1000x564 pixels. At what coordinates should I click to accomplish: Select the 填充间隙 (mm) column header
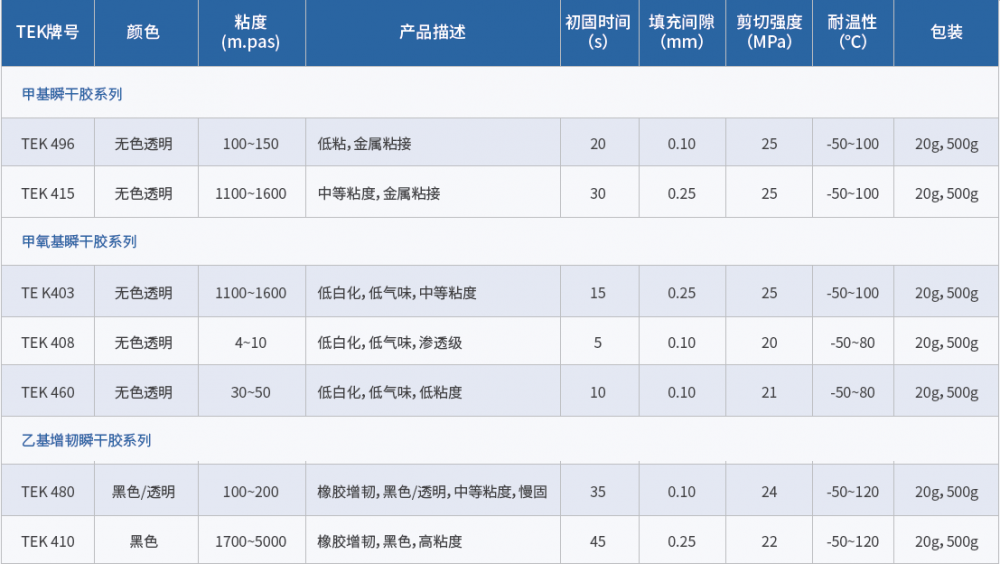[x=682, y=32]
